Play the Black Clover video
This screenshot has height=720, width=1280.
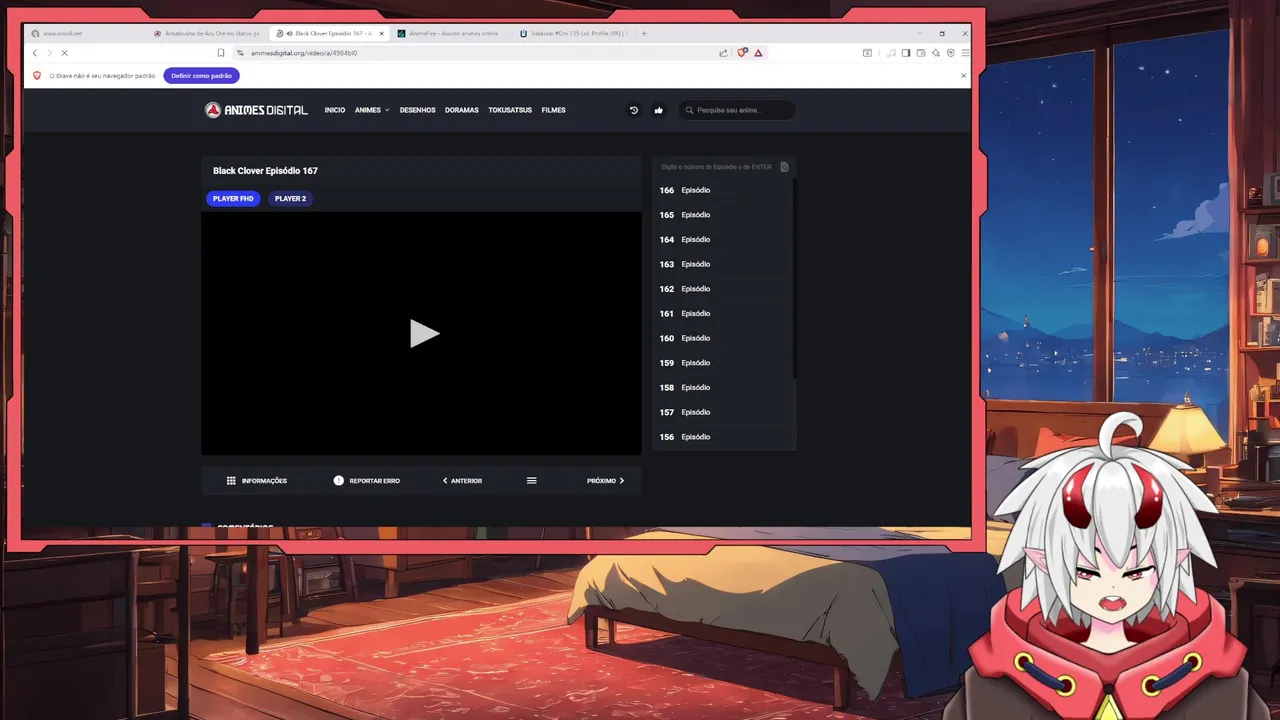(424, 334)
